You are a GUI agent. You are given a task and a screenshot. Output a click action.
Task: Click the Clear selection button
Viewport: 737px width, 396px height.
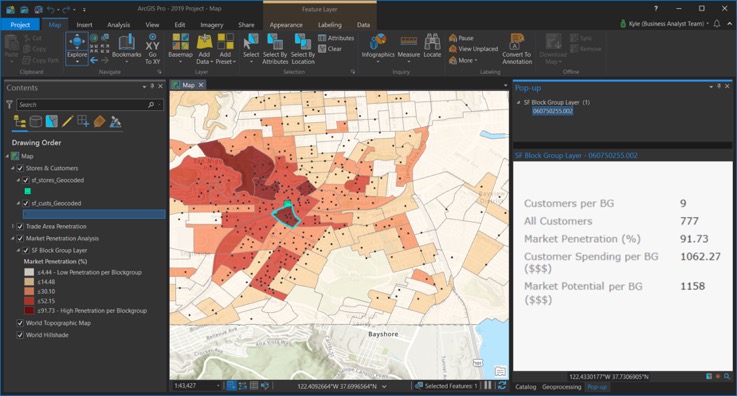click(x=330, y=49)
